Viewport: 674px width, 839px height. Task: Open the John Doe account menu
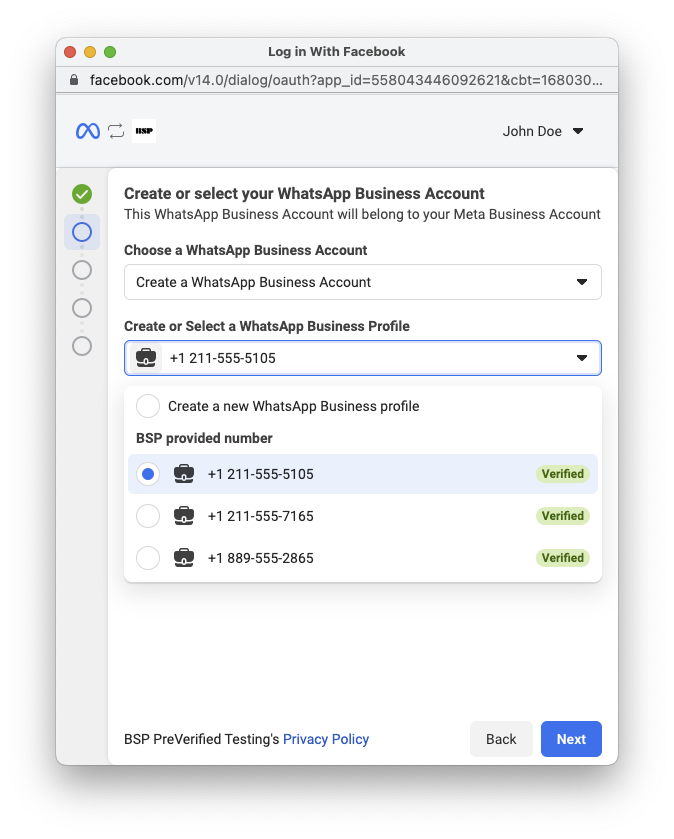click(542, 131)
